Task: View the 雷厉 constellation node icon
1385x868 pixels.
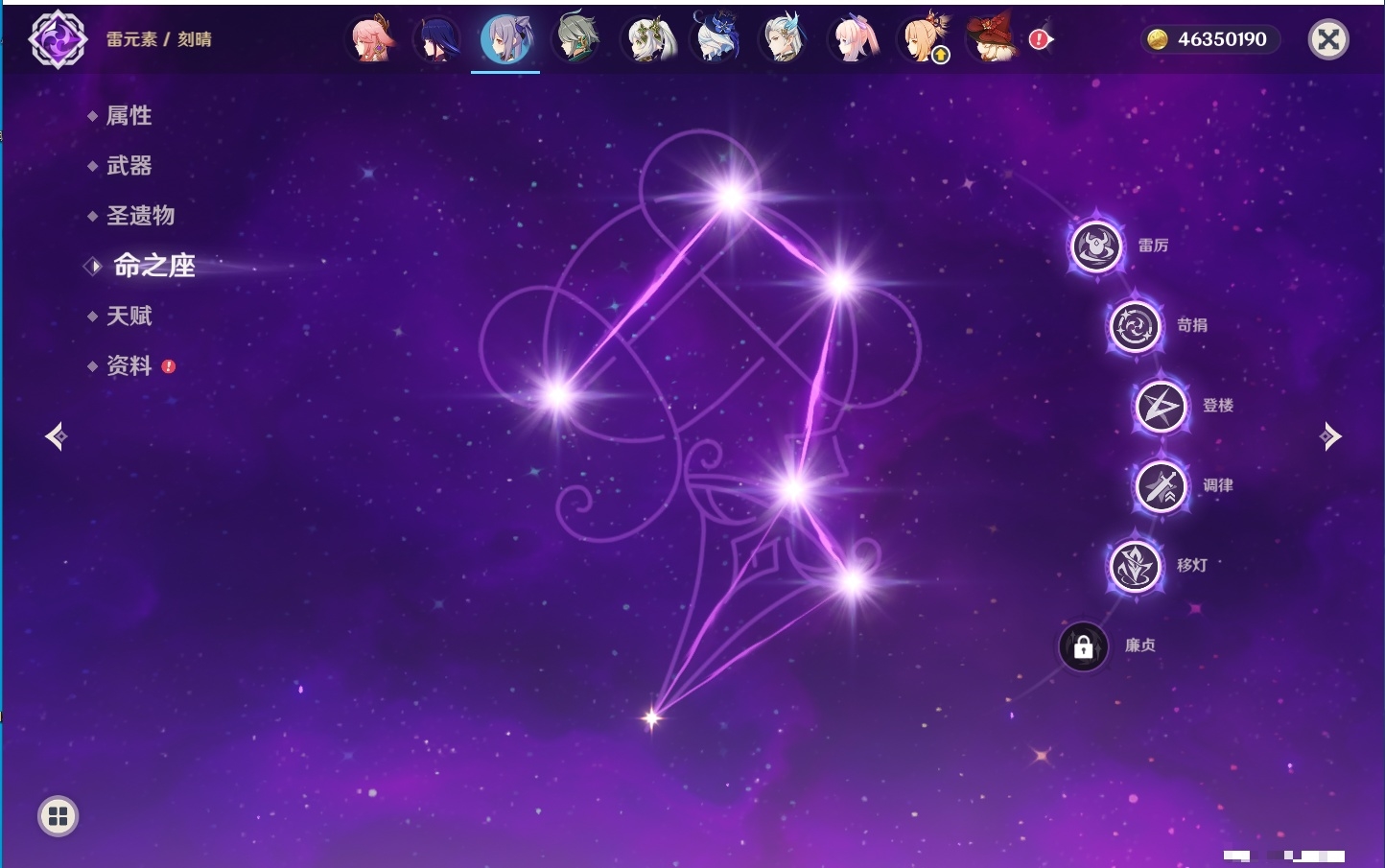Action: point(1095,246)
